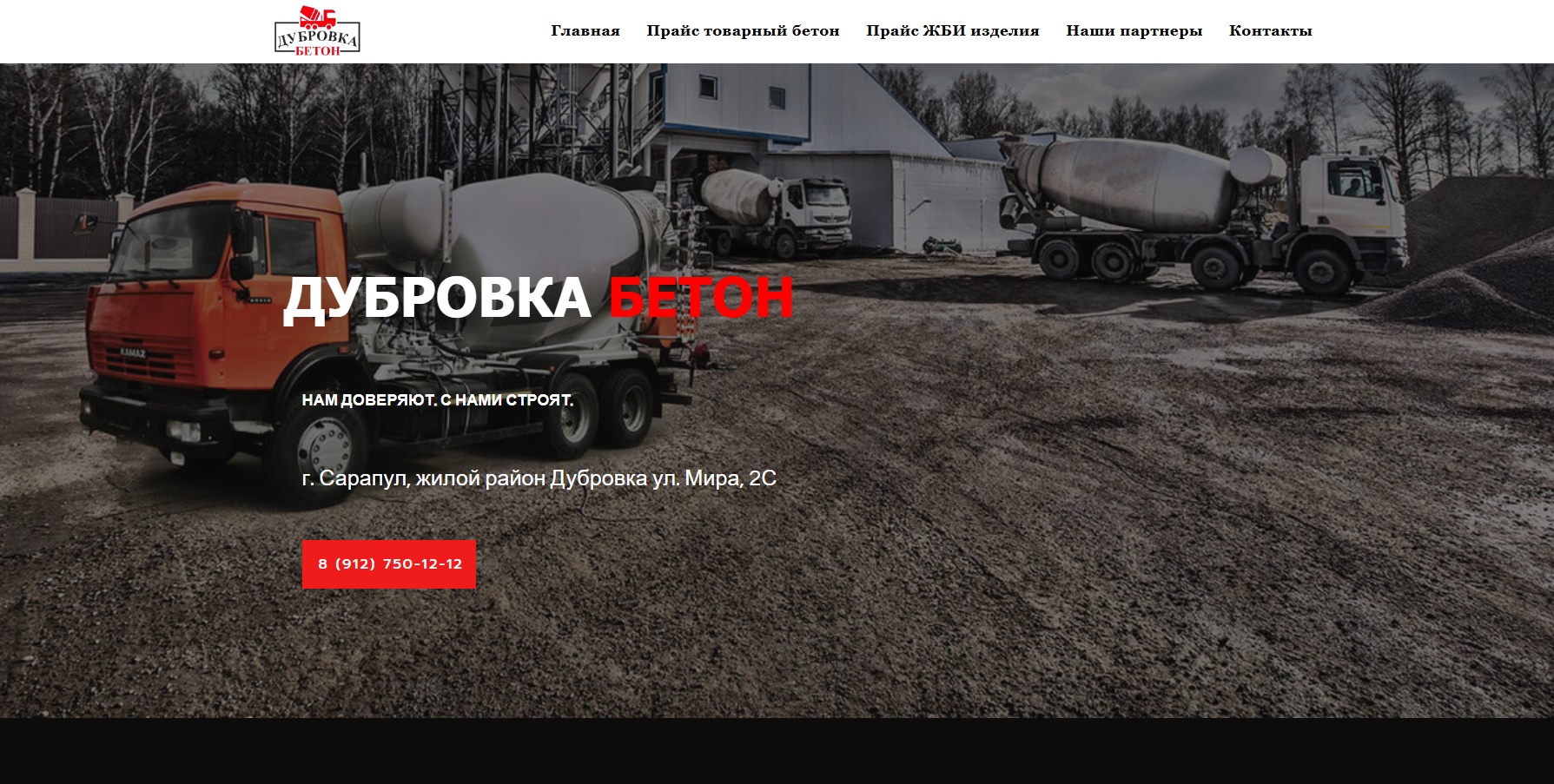Open Прайс товарный бетон page

tap(743, 31)
